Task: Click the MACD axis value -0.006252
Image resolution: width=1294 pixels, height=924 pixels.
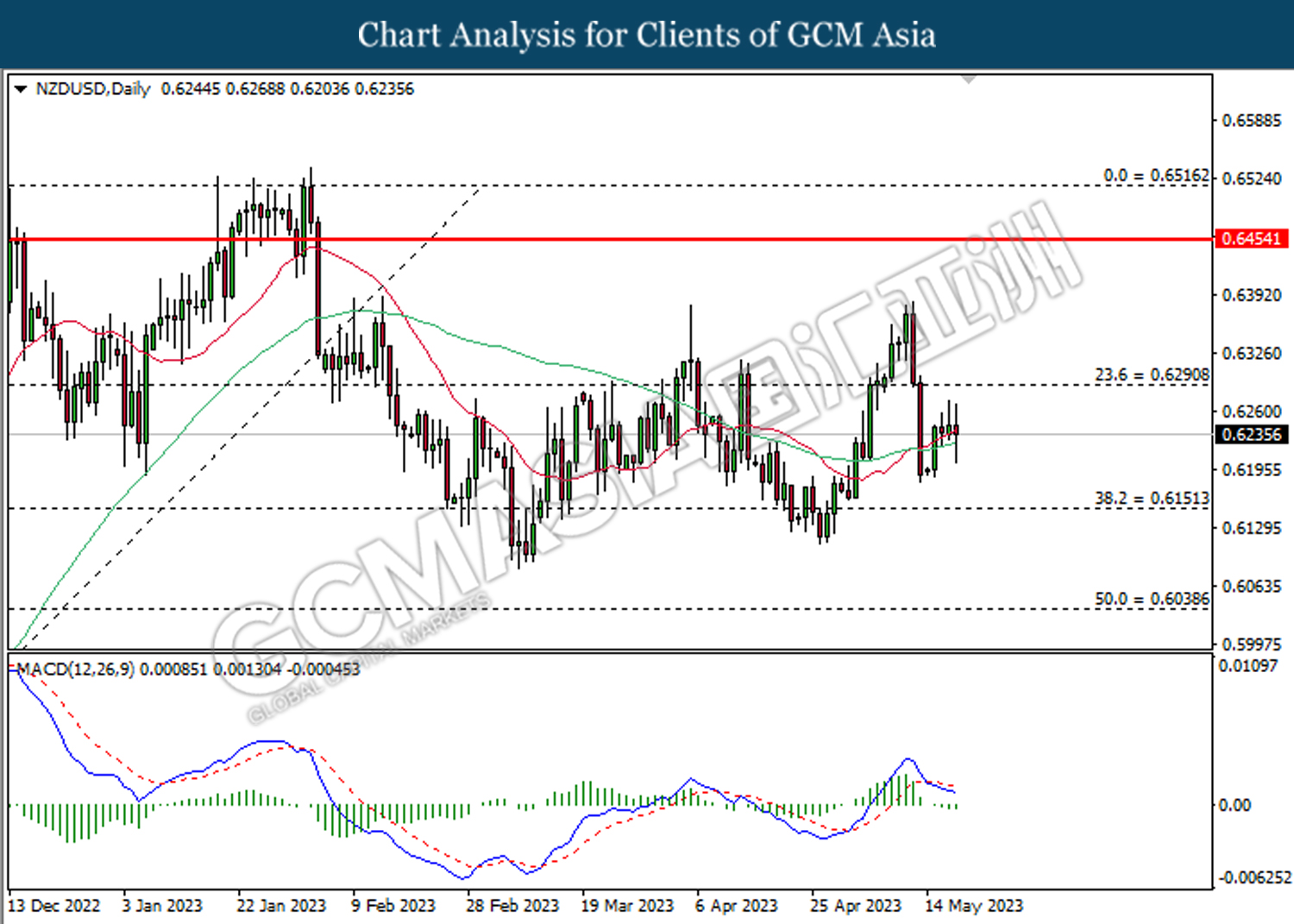Action: click(x=1254, y=877)
